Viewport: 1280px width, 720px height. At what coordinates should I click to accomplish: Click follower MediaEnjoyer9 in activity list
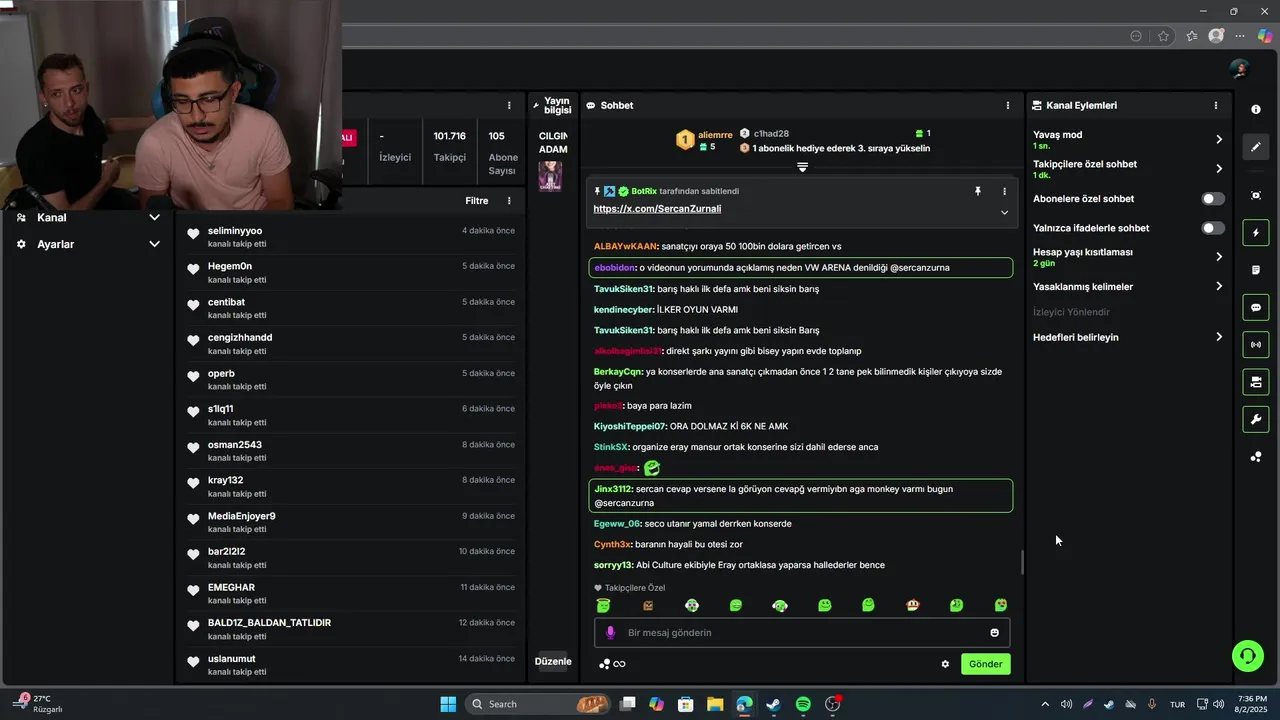242,516
